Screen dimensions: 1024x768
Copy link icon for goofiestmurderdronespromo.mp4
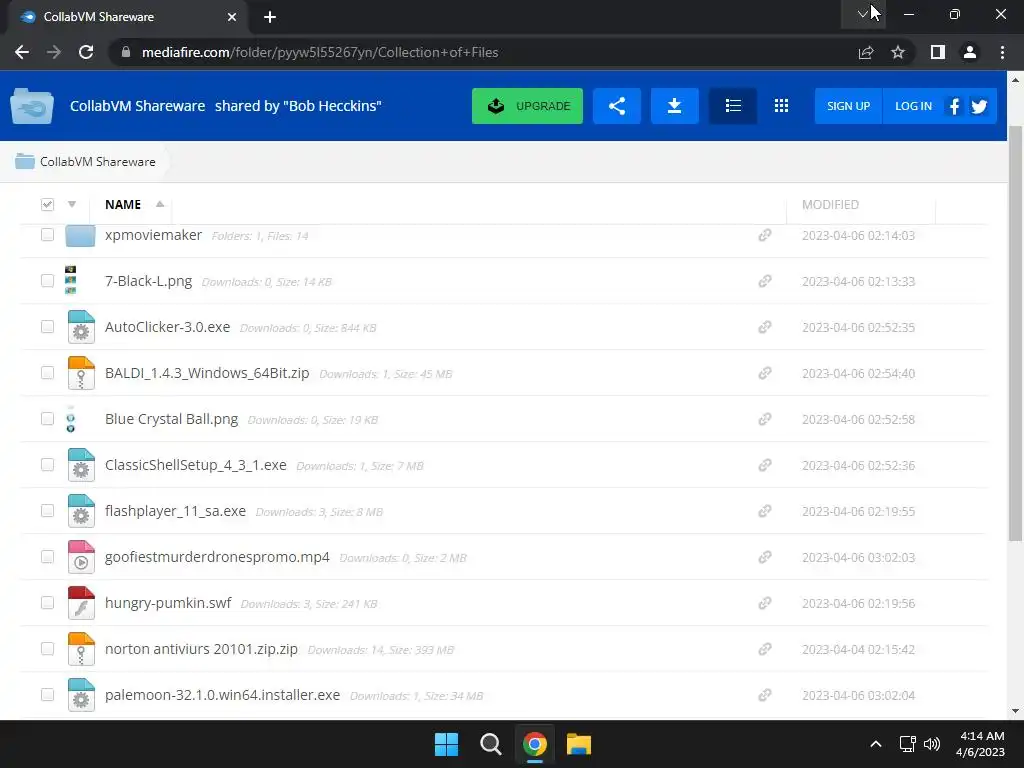tap(765, 557)
